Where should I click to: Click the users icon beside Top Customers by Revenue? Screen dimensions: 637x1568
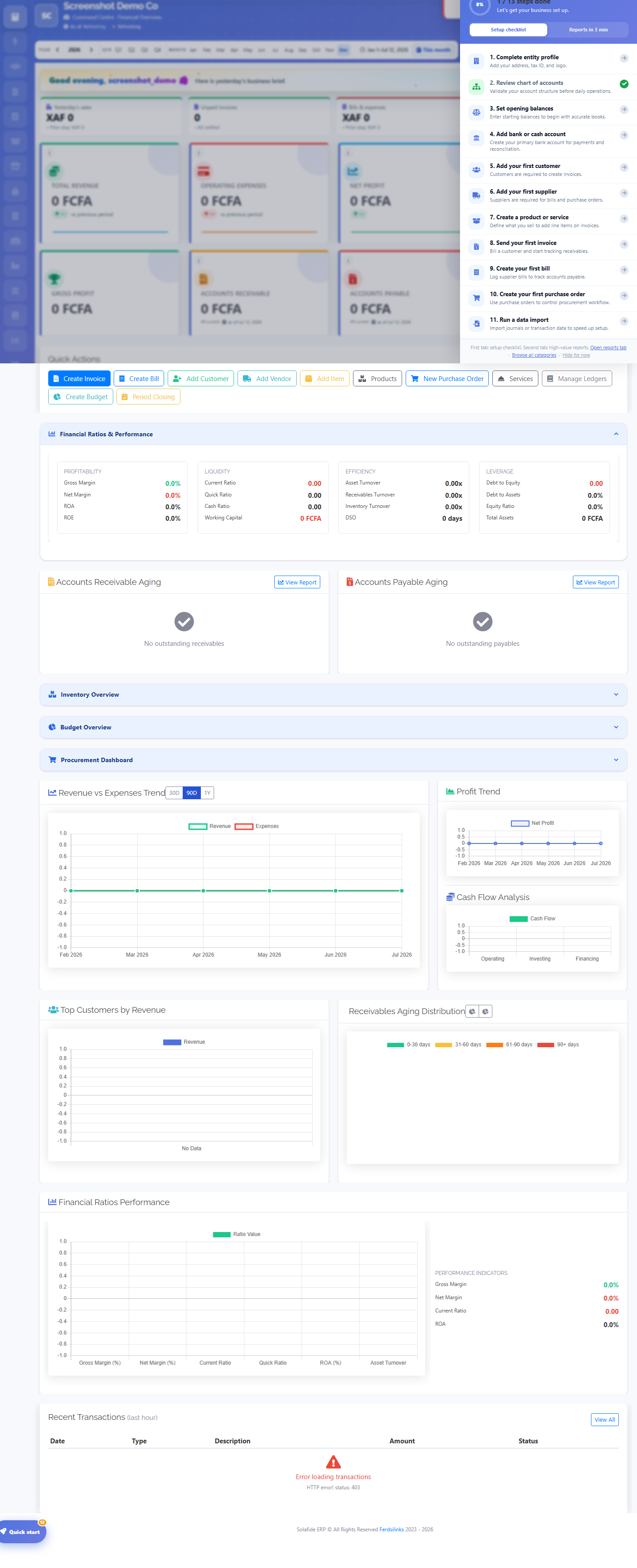(54, 1009)
